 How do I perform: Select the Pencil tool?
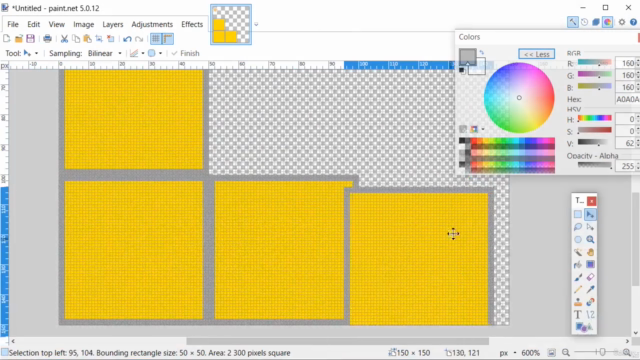coord(578,290)
